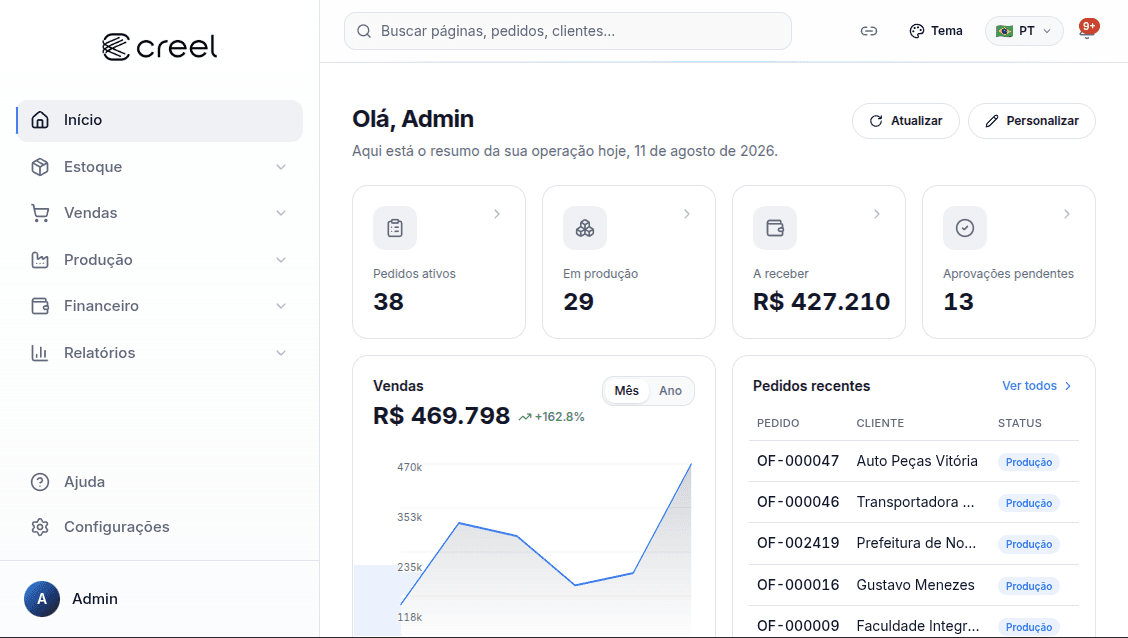The image size is (1128, 638).
Task: Click the CLIENTE column header
Action: pos(880,423)
